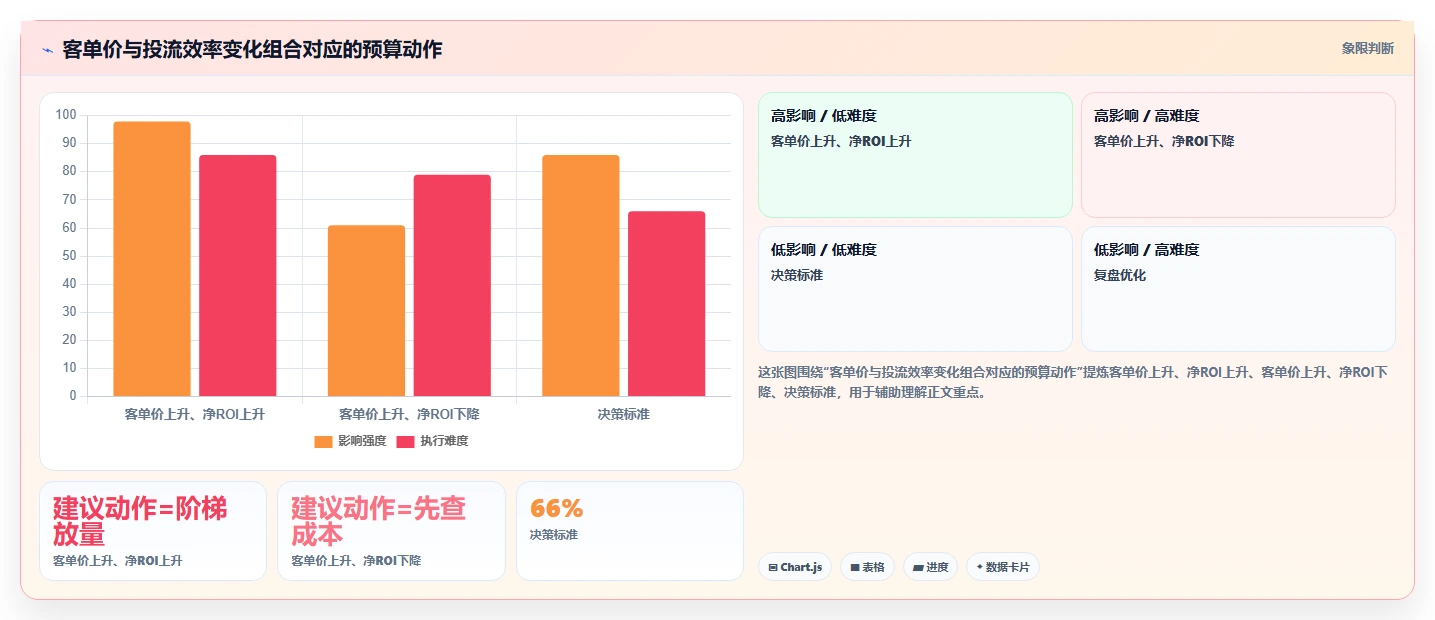This screenshot has width=1435, height=620.
Task: Click the 复盘优化 text in quadrant
Action: pyautogui.click(x=1120, y=275)
